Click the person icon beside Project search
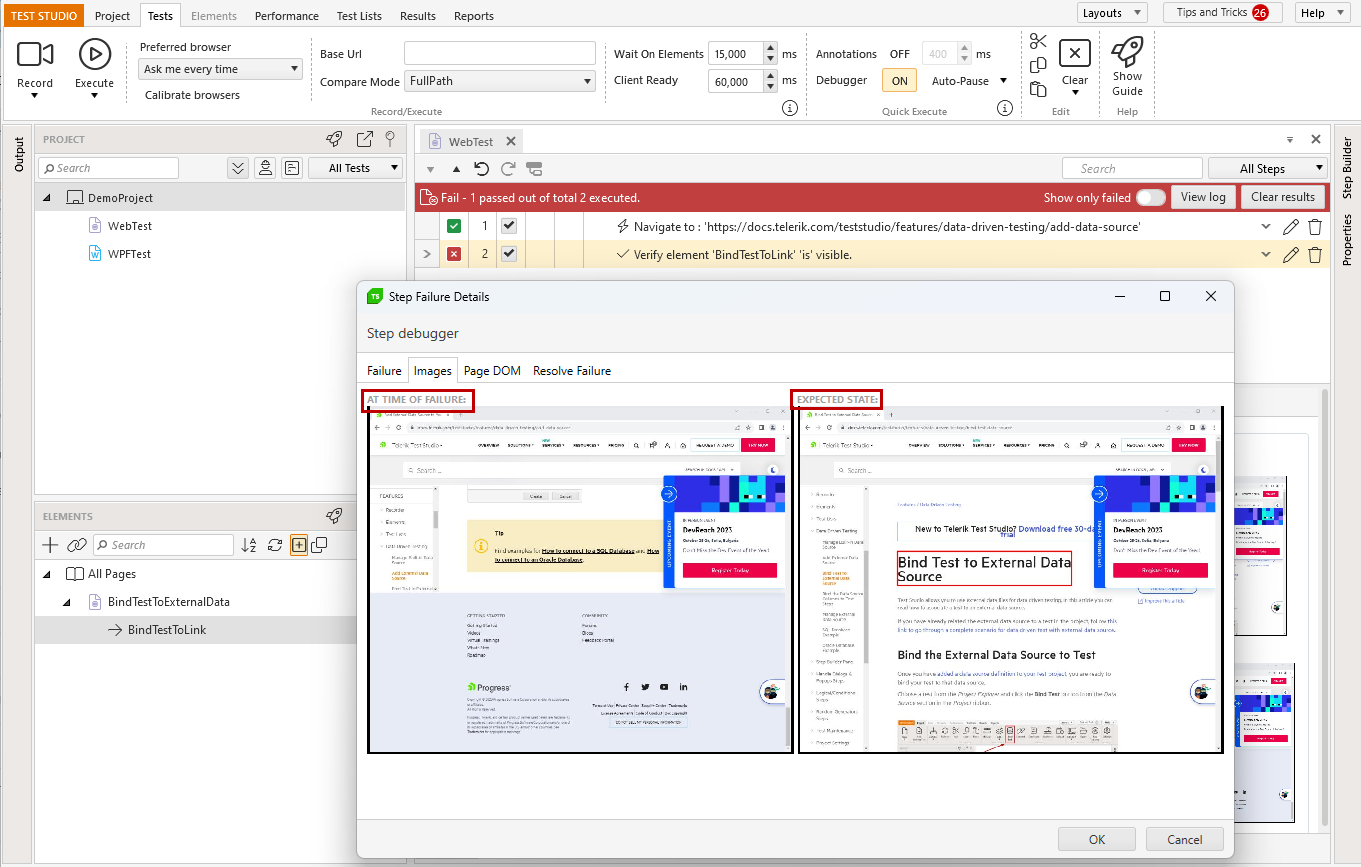 point(265,168)
